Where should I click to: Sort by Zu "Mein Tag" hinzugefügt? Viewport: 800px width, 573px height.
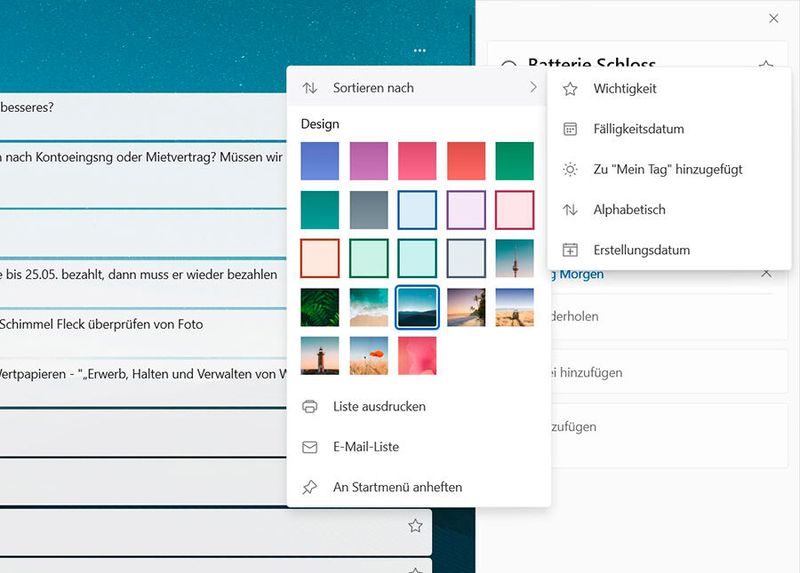(x=669, y=169)
